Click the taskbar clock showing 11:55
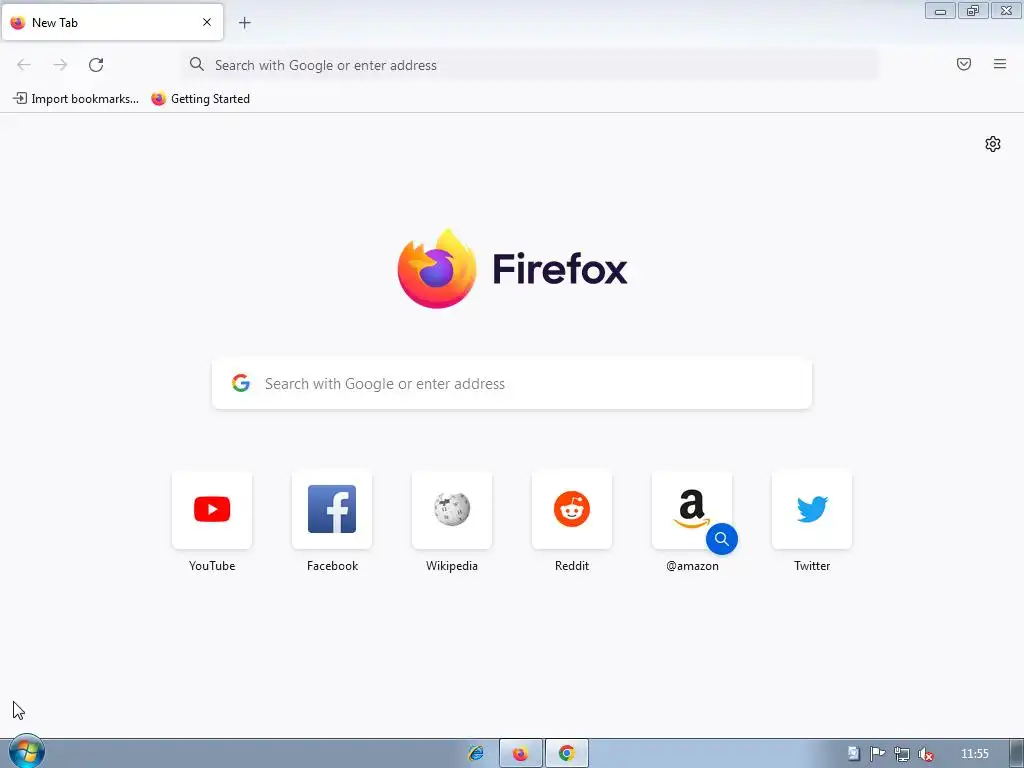The width and height of the screenshot is (1024, 768). click(974, 754)
